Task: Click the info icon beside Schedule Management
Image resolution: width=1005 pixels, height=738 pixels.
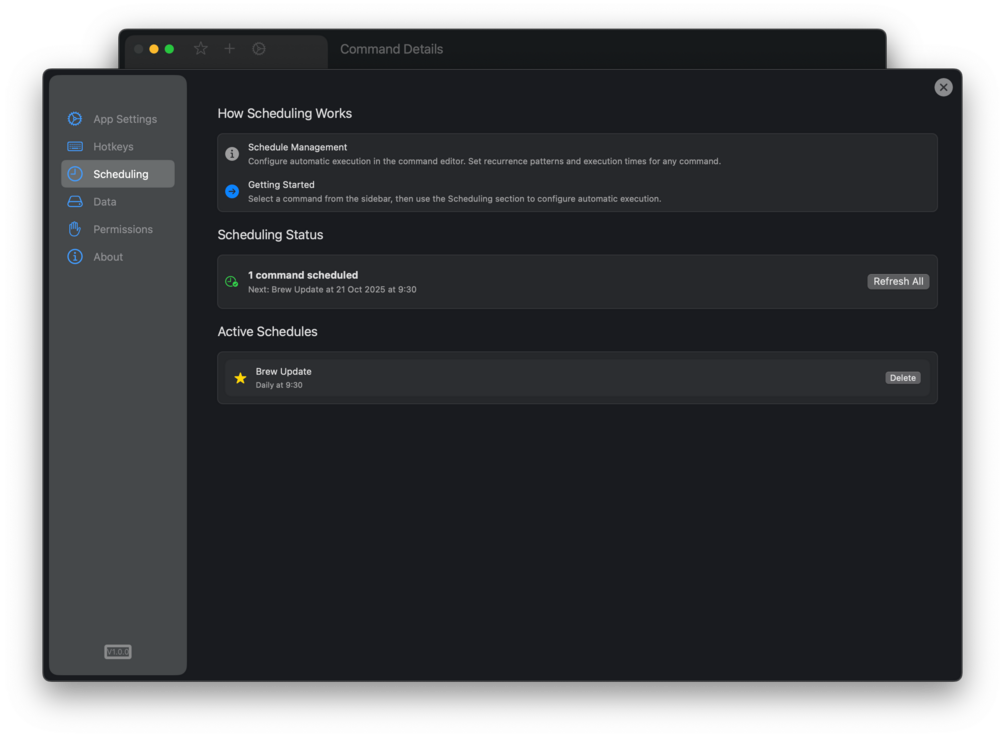Action: 232,154
